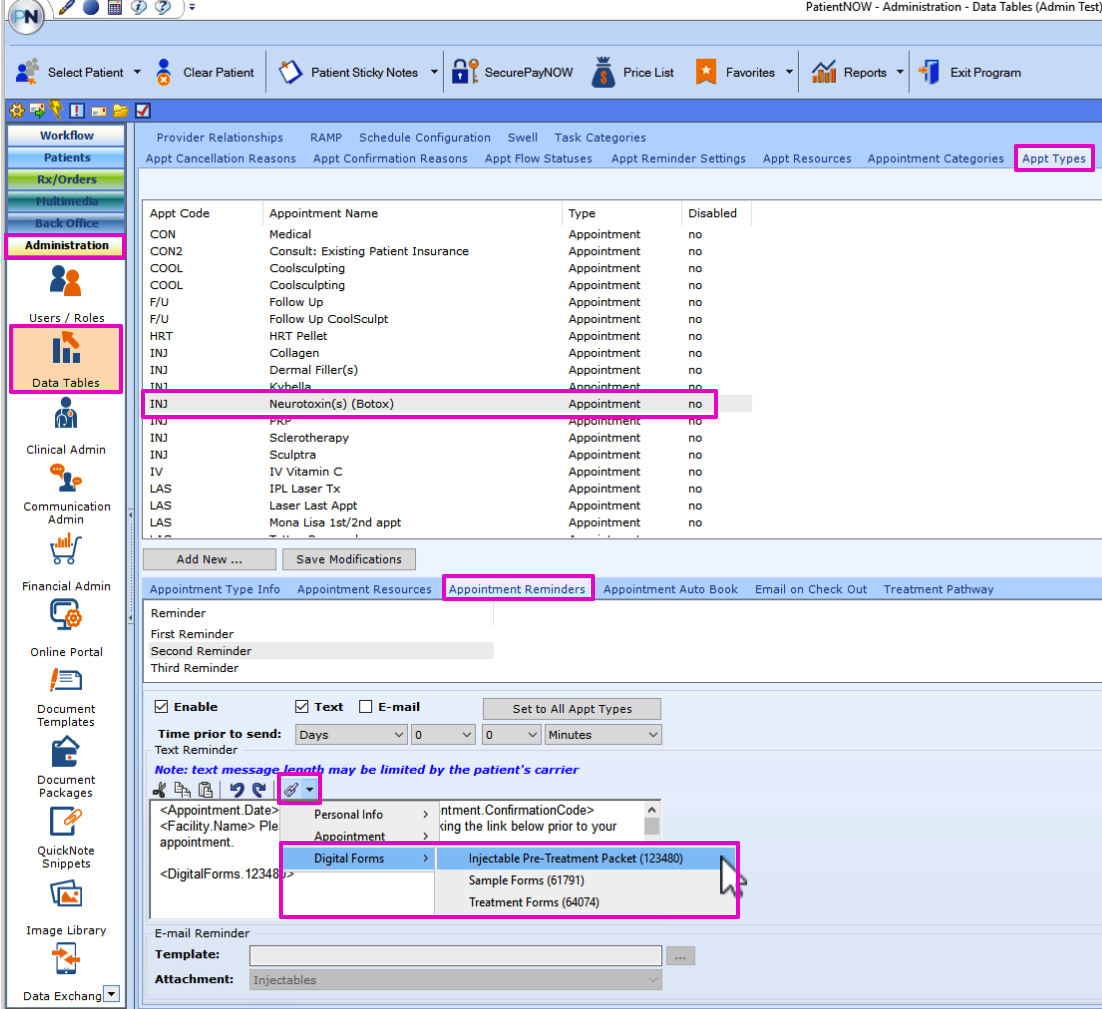
Task: Click the Undo arrow in the text toolbar
Action: pyautogui.click(x=237, y=789)
